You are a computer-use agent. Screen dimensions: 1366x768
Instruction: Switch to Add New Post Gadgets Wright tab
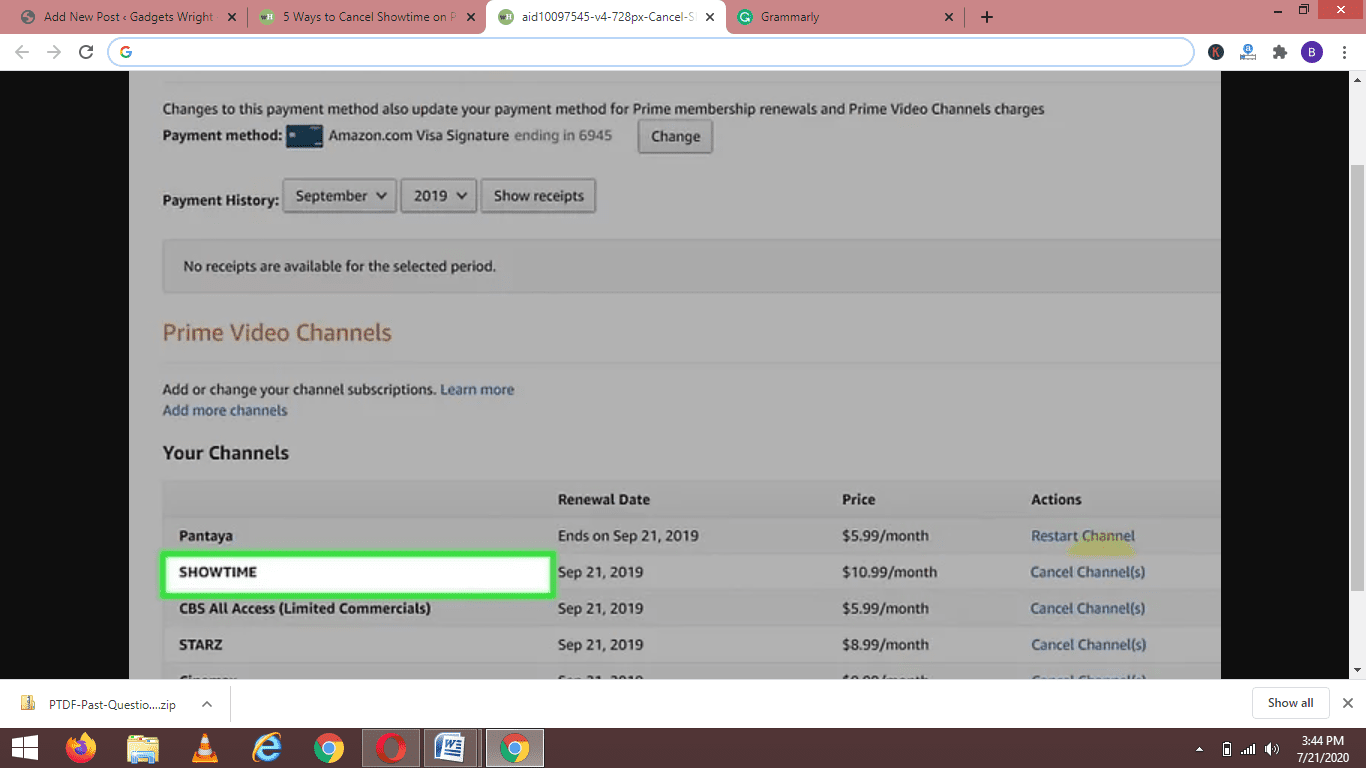[x=128, y=17]
